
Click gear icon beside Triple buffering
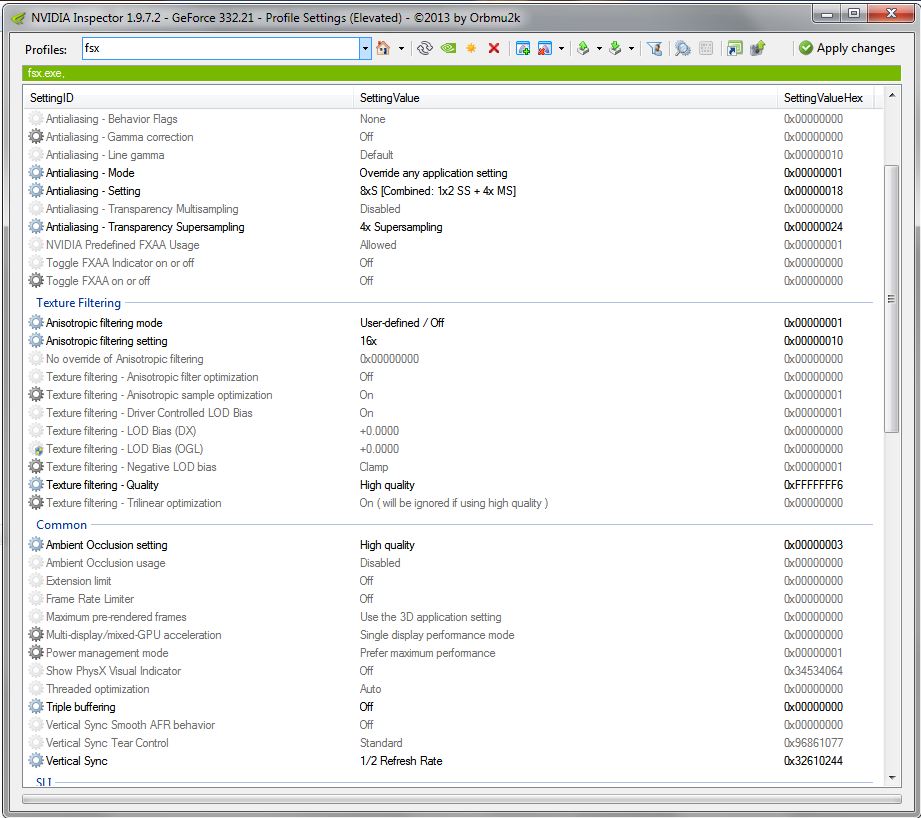click(x=36, y=706)
